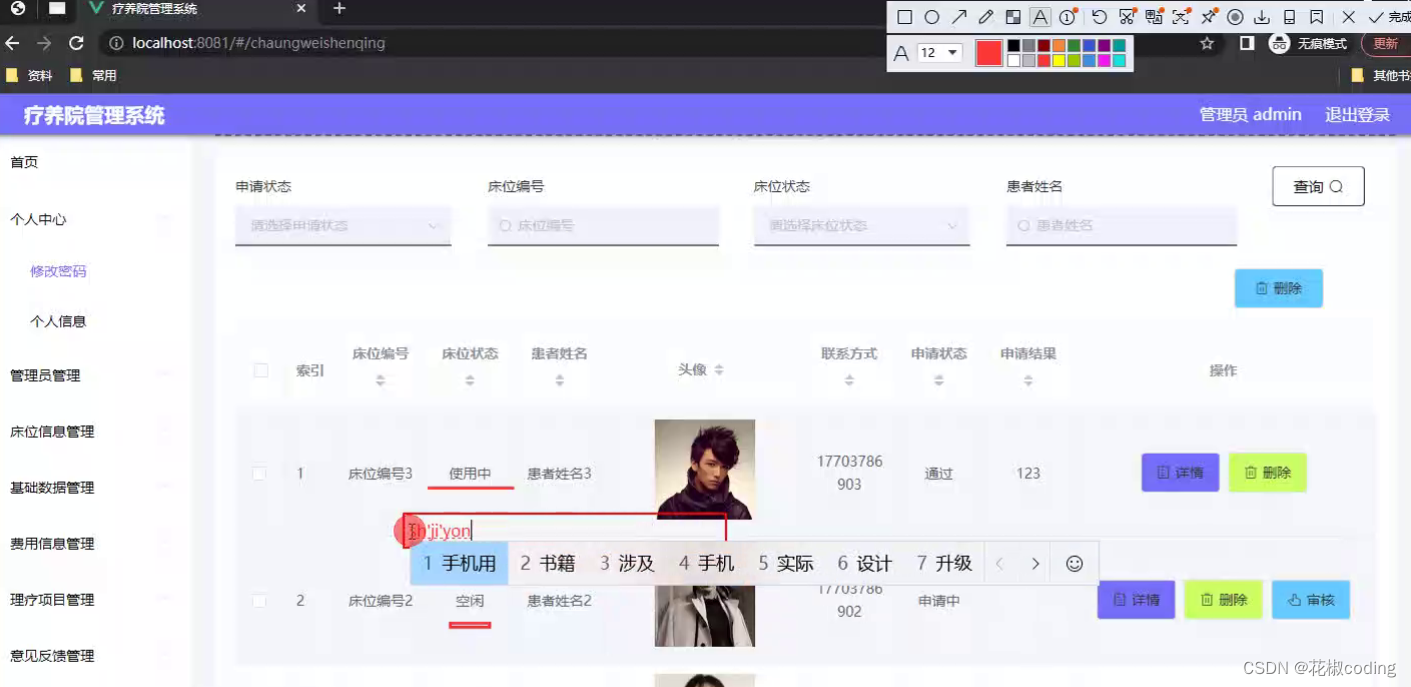
Task: Pick the magenta color swatch
Action: click(1104, 61)
